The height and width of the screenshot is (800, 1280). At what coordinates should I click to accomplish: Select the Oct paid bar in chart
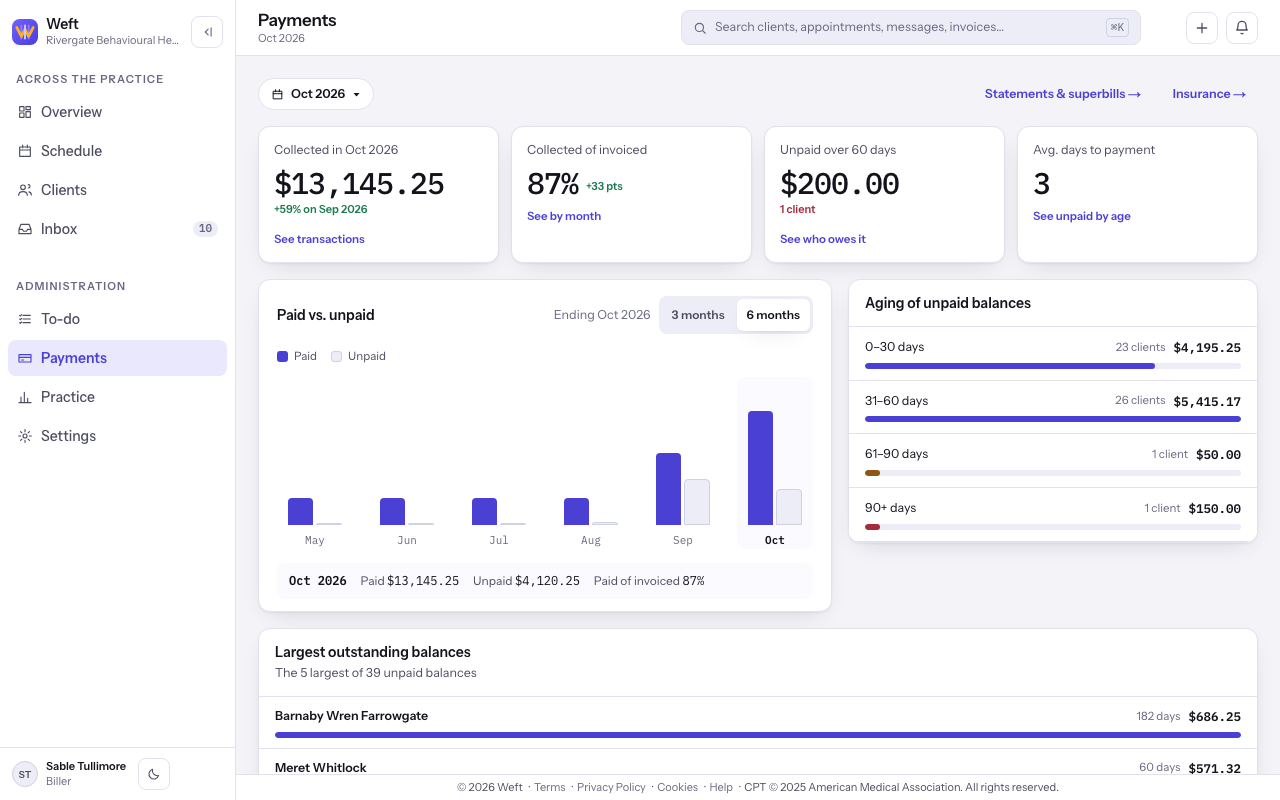tap(760, 468)
